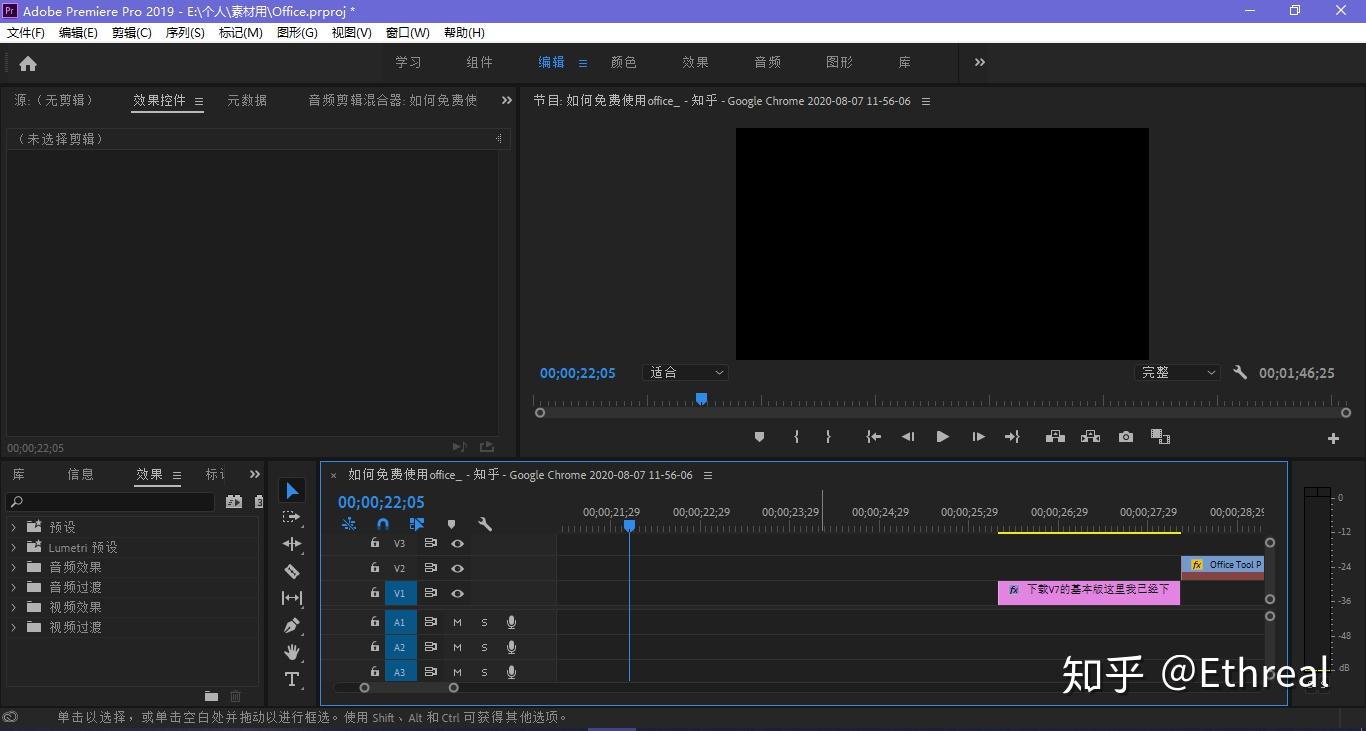Play the program monitor

pyautogui.click(x=942, y=437)
